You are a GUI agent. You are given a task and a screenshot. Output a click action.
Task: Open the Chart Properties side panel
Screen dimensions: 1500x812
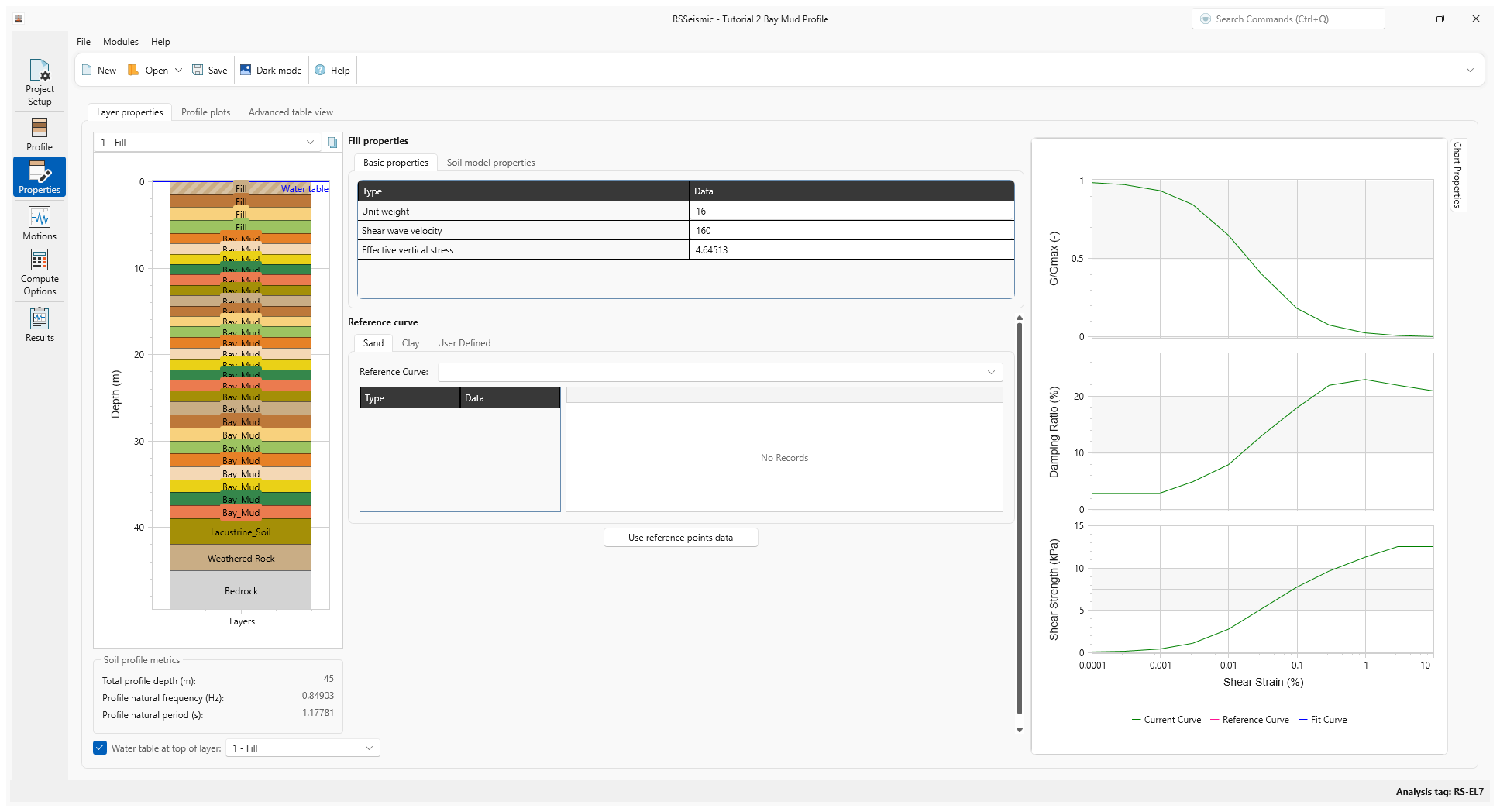pos(1457,175)
